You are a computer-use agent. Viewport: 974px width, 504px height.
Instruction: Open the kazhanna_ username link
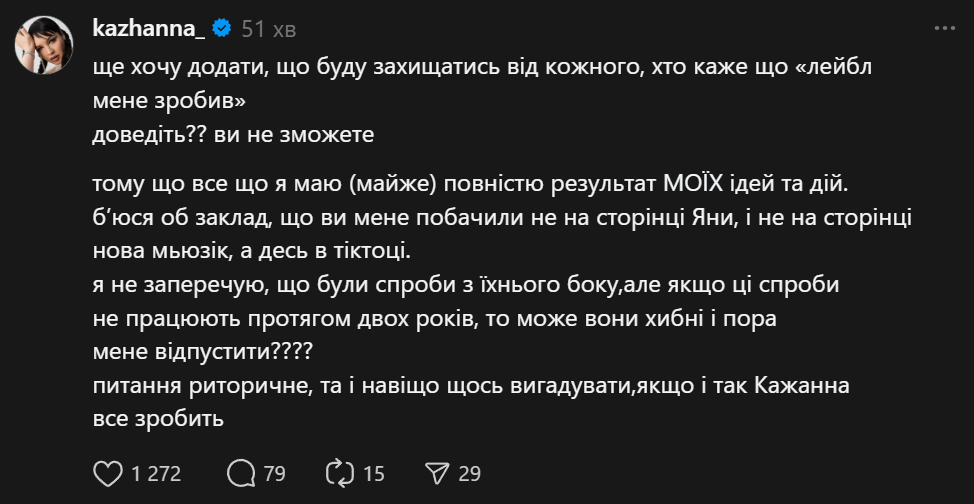click(148, 29)
